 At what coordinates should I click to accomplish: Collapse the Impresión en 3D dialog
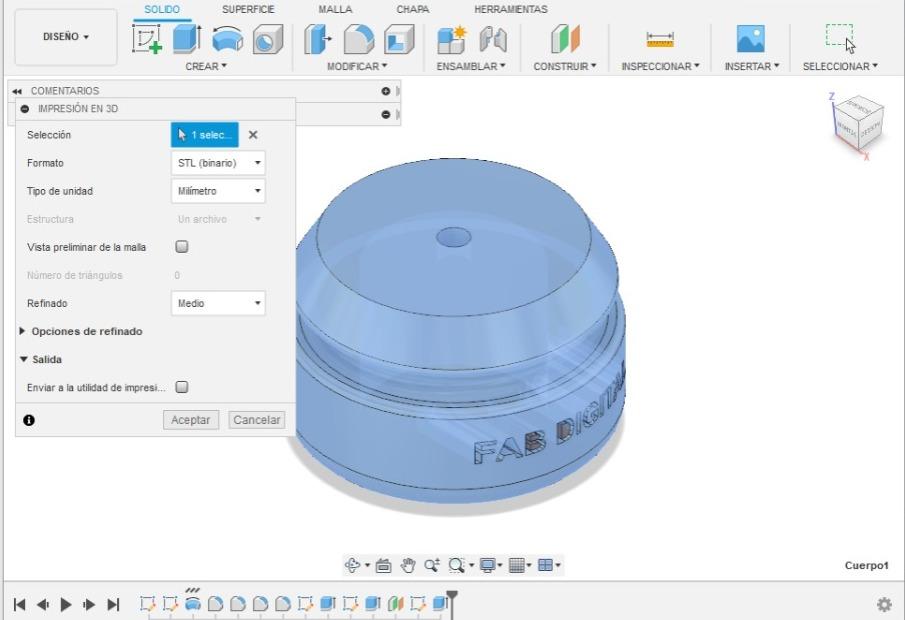24,109
